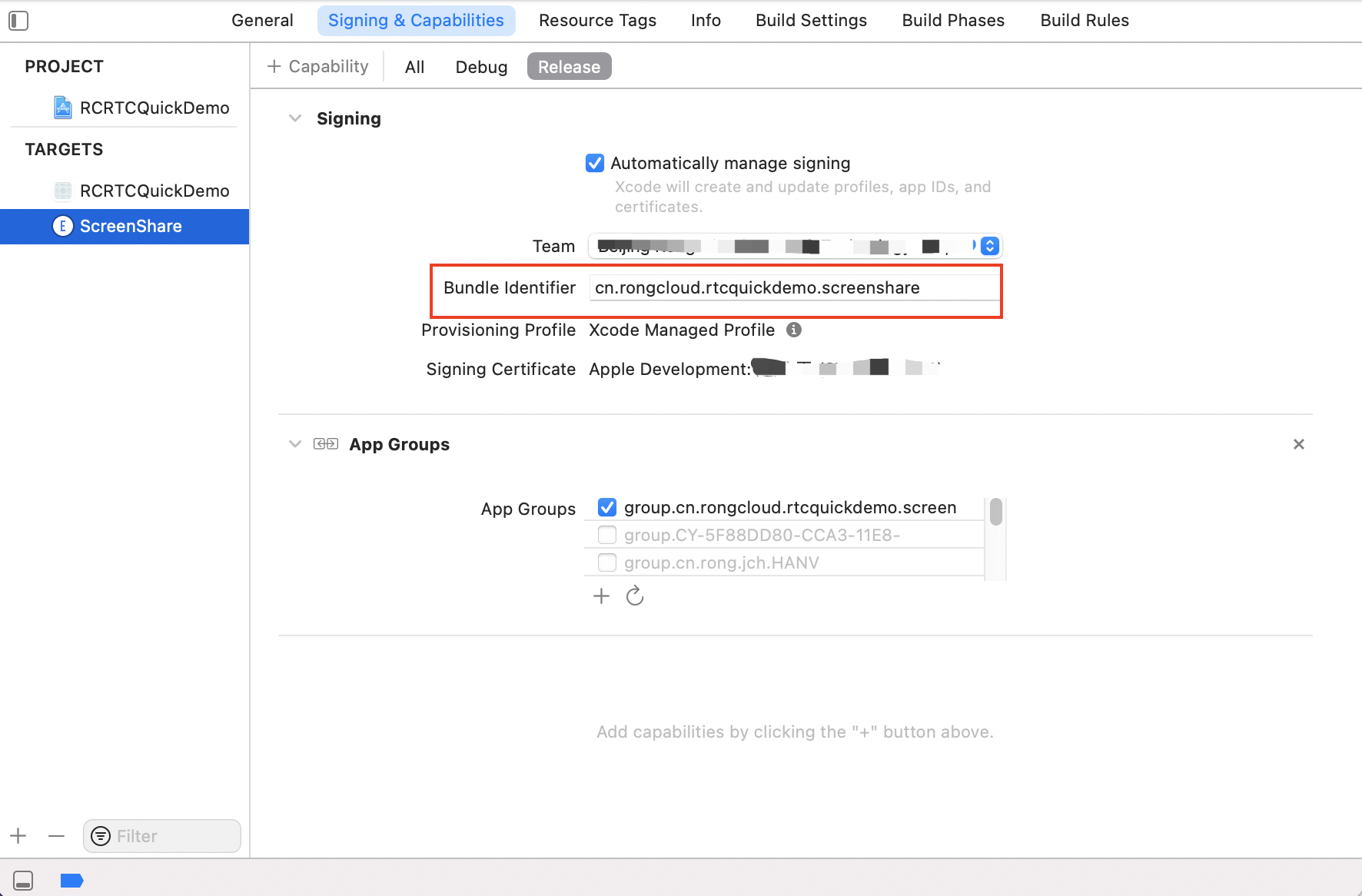The height and width of the screenshot is (896, 1362).
Task: Click the blue breakpoint tag icon
Action: 71,881
